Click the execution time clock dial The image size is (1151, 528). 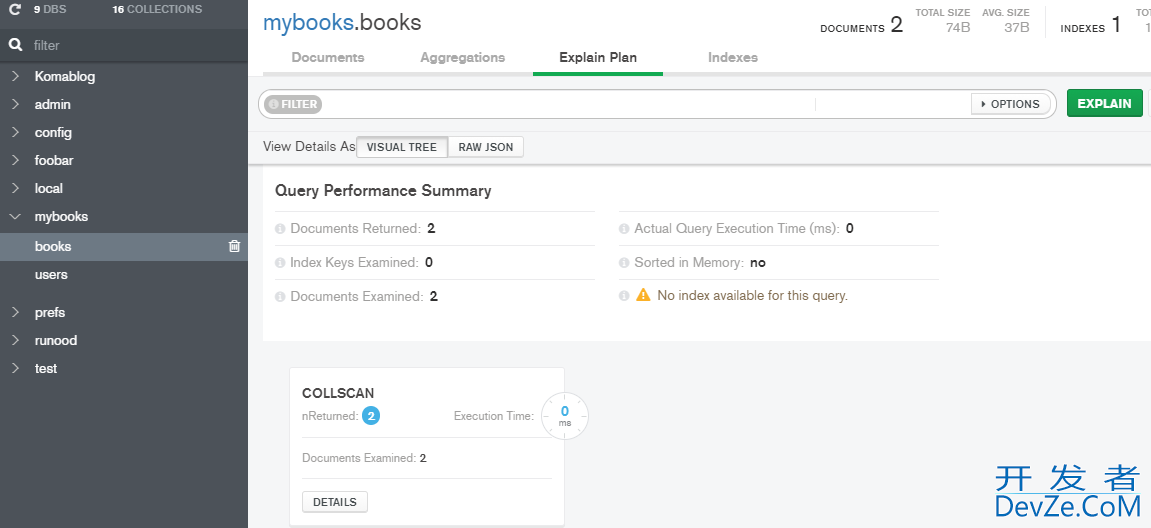tap(564, 416)
